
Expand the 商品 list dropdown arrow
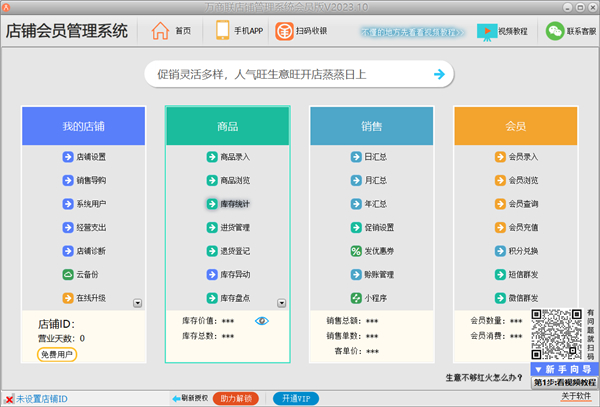click(282, 303)
